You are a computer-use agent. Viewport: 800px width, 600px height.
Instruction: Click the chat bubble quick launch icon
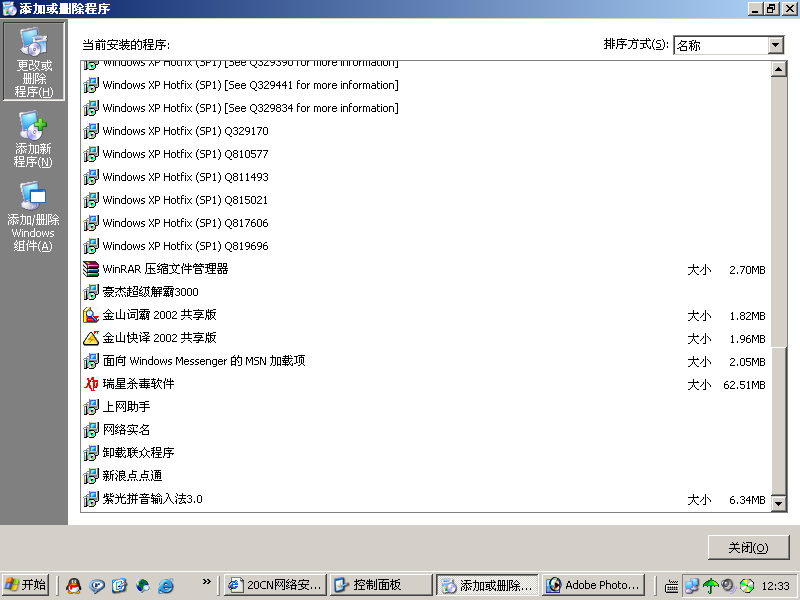97,585
